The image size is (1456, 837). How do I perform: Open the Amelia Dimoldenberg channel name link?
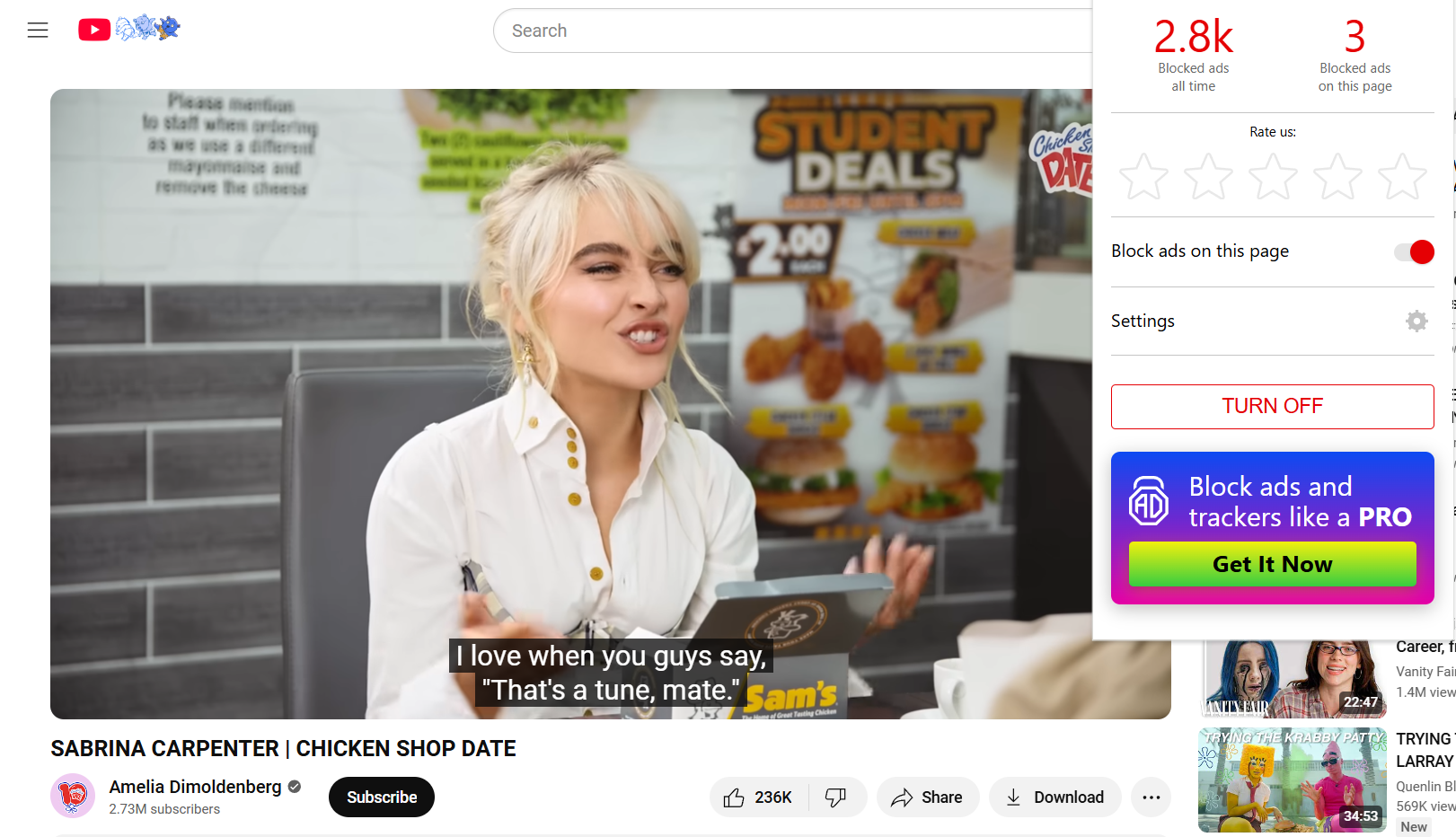[x=195, y=787]
